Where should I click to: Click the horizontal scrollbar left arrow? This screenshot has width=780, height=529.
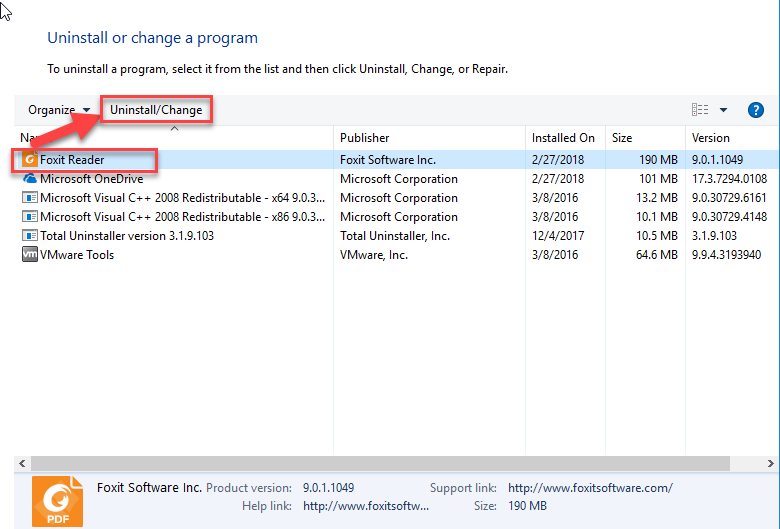(22, 463)
